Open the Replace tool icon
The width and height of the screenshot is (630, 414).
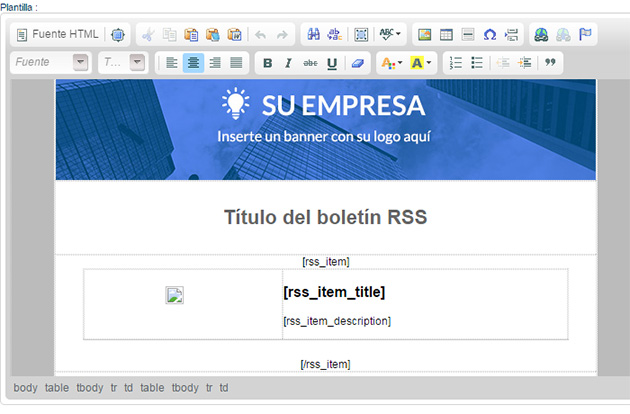point(335,35)
